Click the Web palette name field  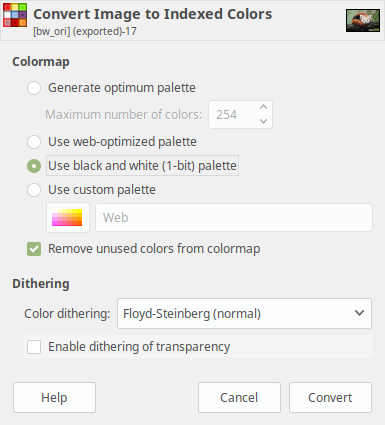(x=234, y=217)
